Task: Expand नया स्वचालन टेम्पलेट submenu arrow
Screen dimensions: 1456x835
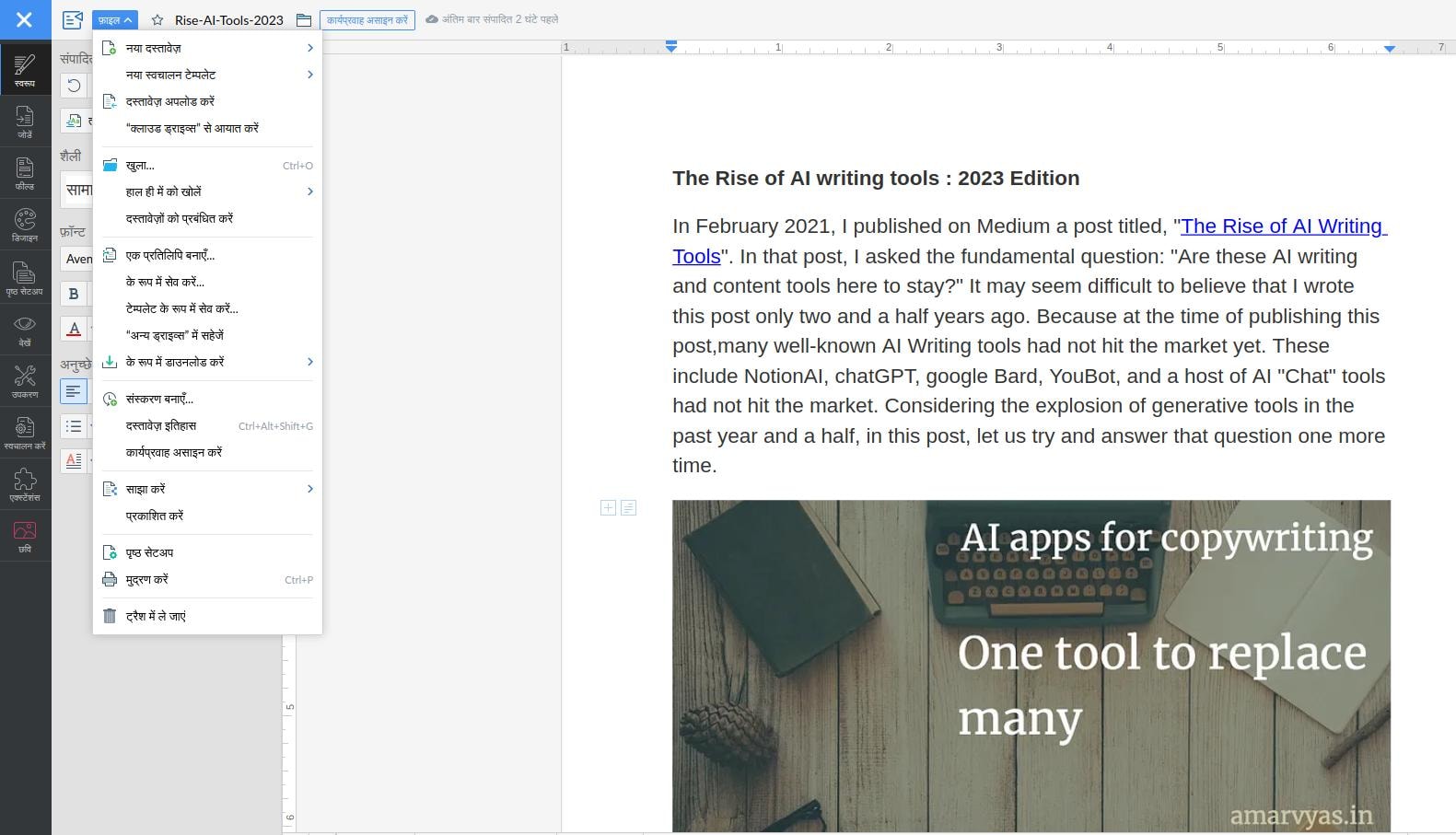Action: pos(309,75)
